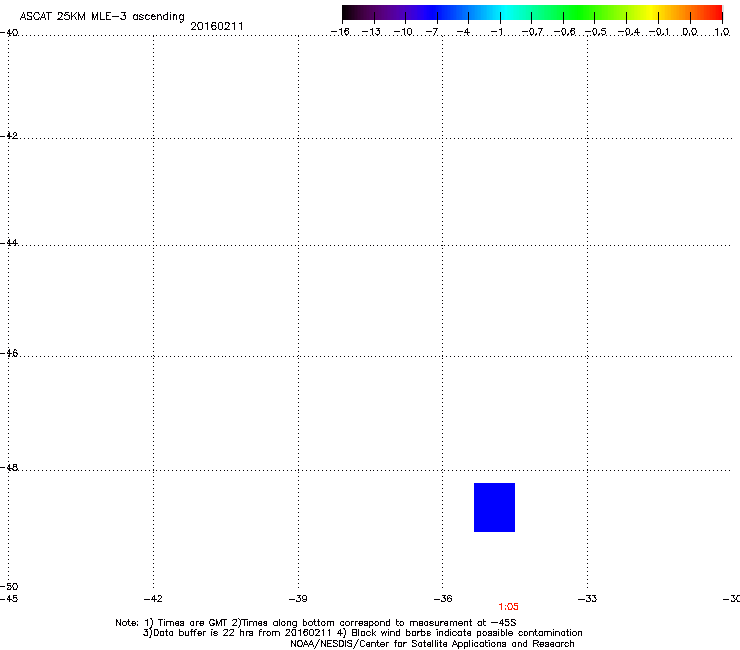Click the -0.1 color scale label

coord(659,32)
